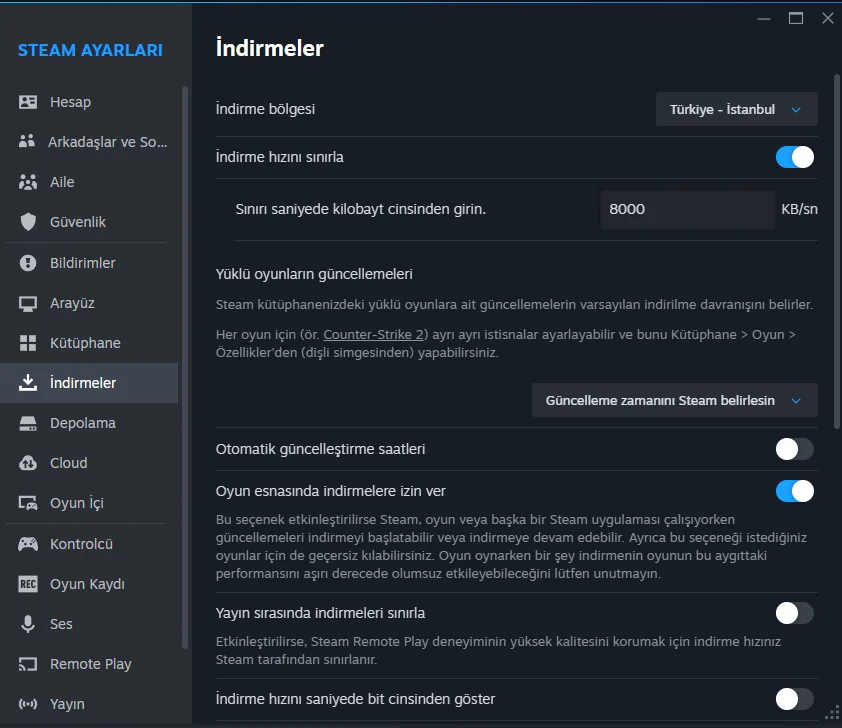Screen dimensions: 842x728
Task: Turn off Oyun esnasında indirmelere izin ver
Action: click(x=795, y=491)
